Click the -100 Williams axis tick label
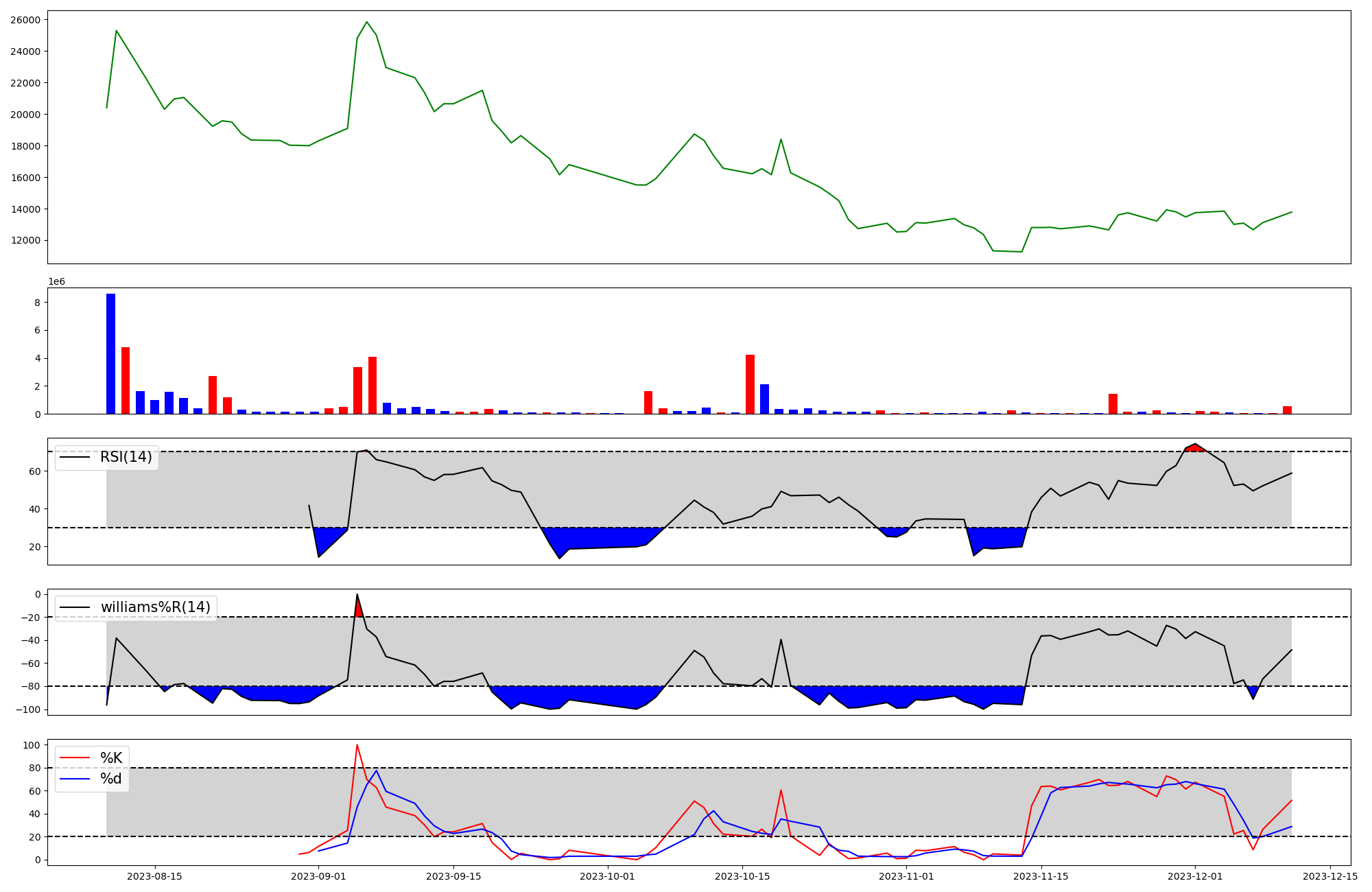The image size is (1372, 892). coord(28,709)
